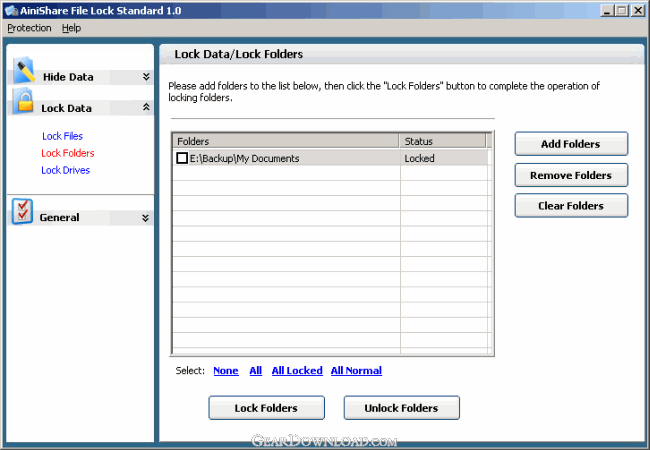
Task: Click the Add Folders button
Action: pos(571,144)
